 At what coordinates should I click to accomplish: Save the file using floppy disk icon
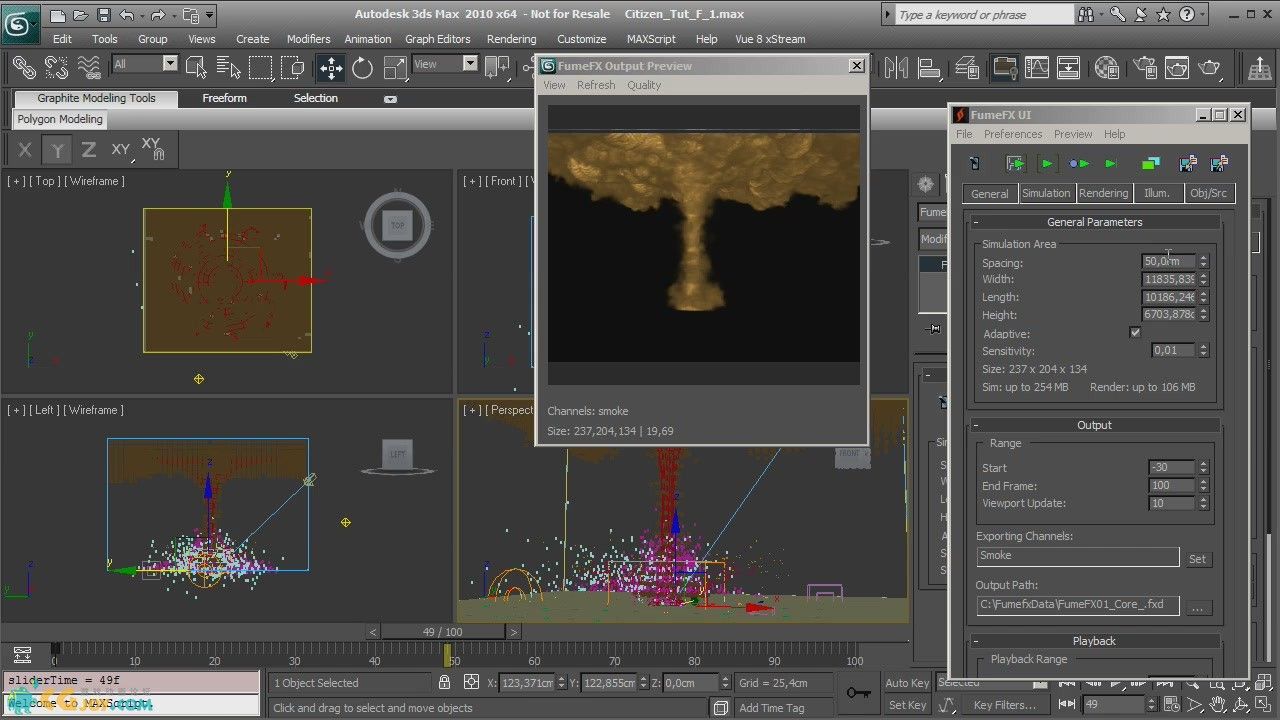[104, 15]
